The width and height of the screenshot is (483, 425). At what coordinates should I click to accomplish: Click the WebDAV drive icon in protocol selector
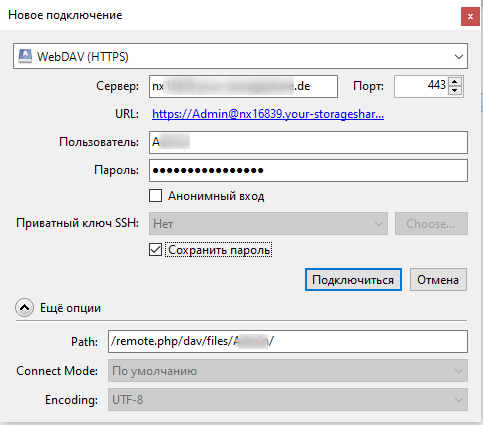[25, 56]
